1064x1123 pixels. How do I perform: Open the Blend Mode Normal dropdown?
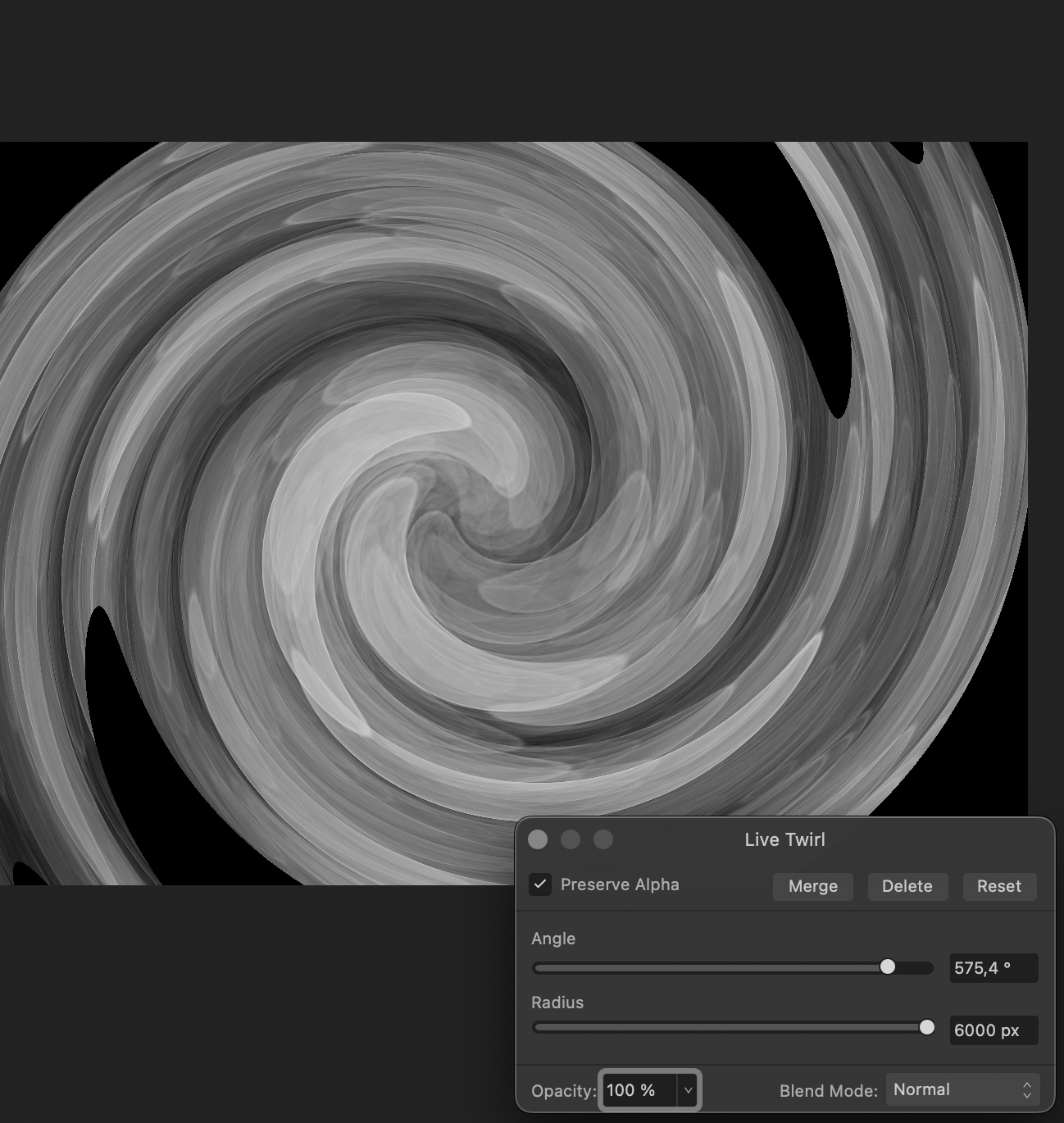[962, 1089]
